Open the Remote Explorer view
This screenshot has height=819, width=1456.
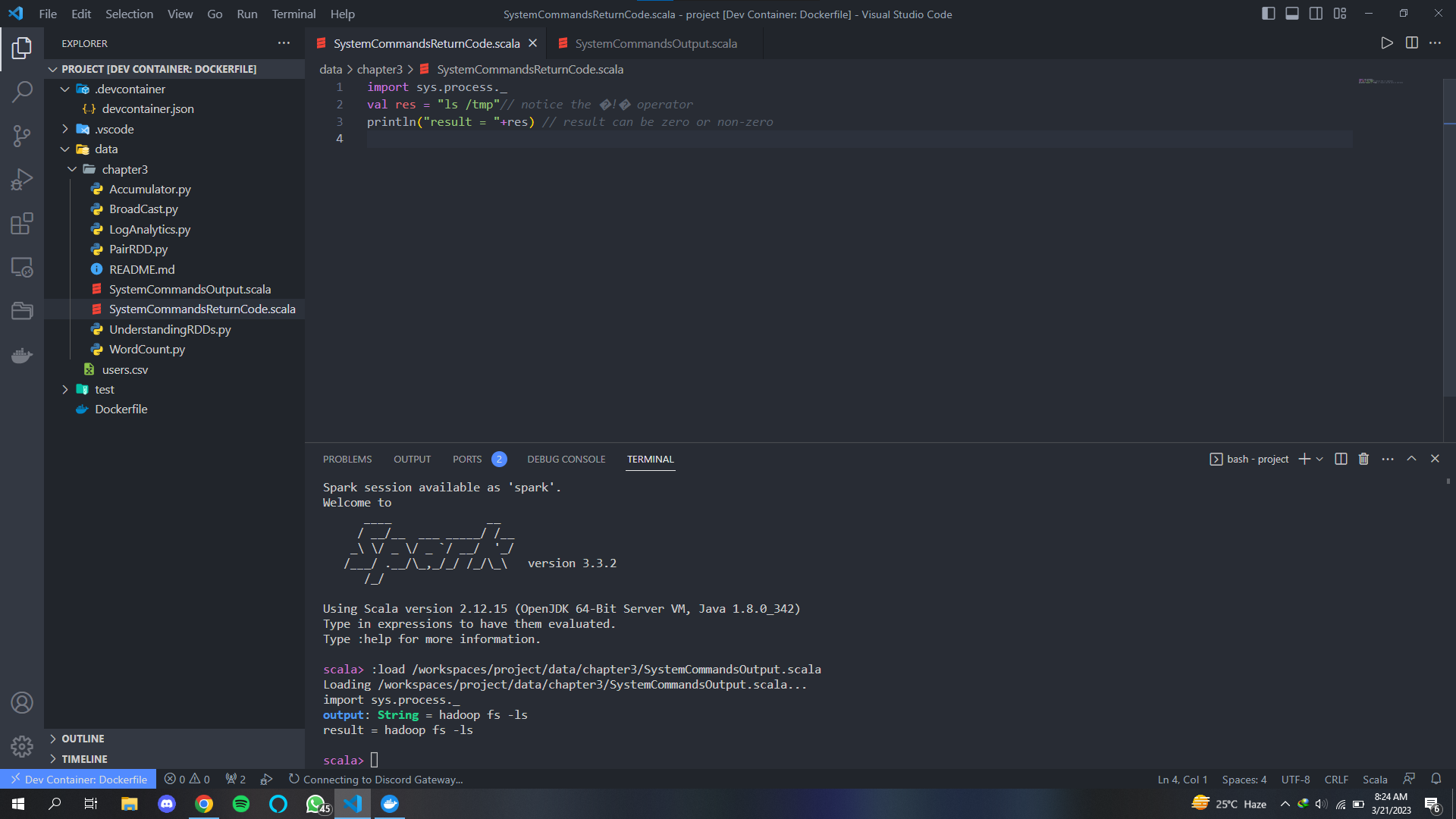coord(22,267)
